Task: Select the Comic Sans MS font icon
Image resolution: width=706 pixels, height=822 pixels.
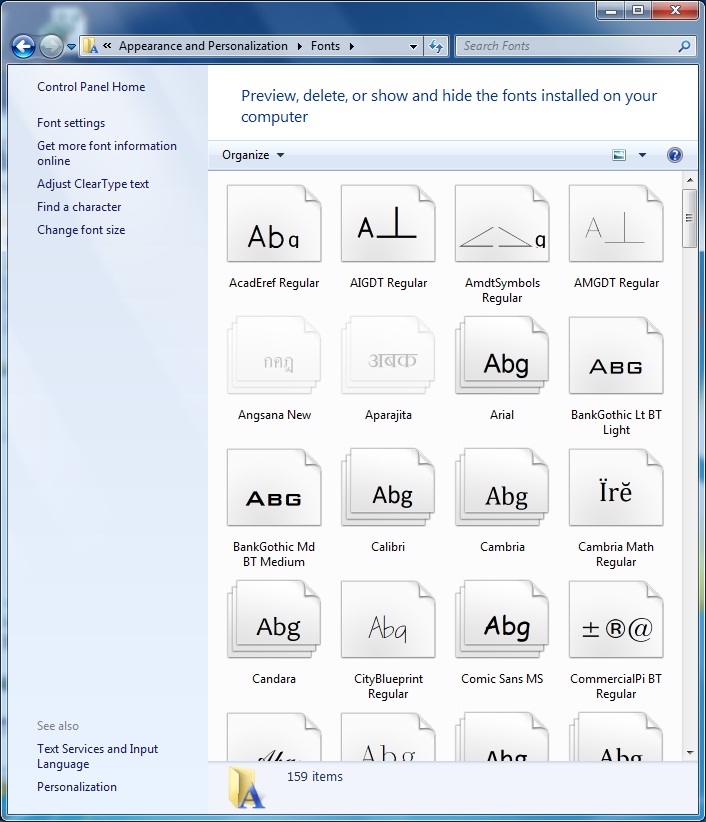Action: point(502,620)
